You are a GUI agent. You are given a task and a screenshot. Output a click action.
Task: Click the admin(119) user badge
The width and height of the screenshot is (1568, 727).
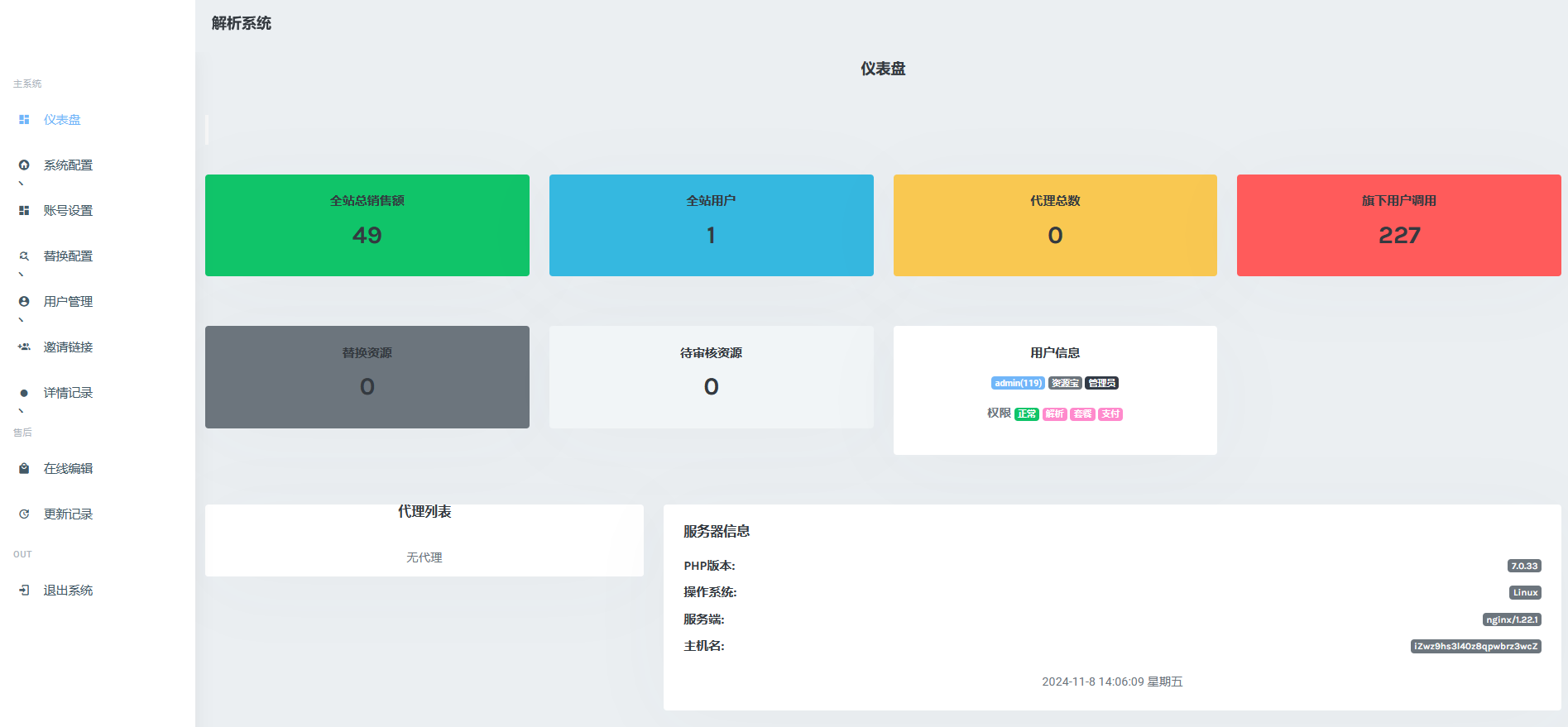(x=1019, y=383)
